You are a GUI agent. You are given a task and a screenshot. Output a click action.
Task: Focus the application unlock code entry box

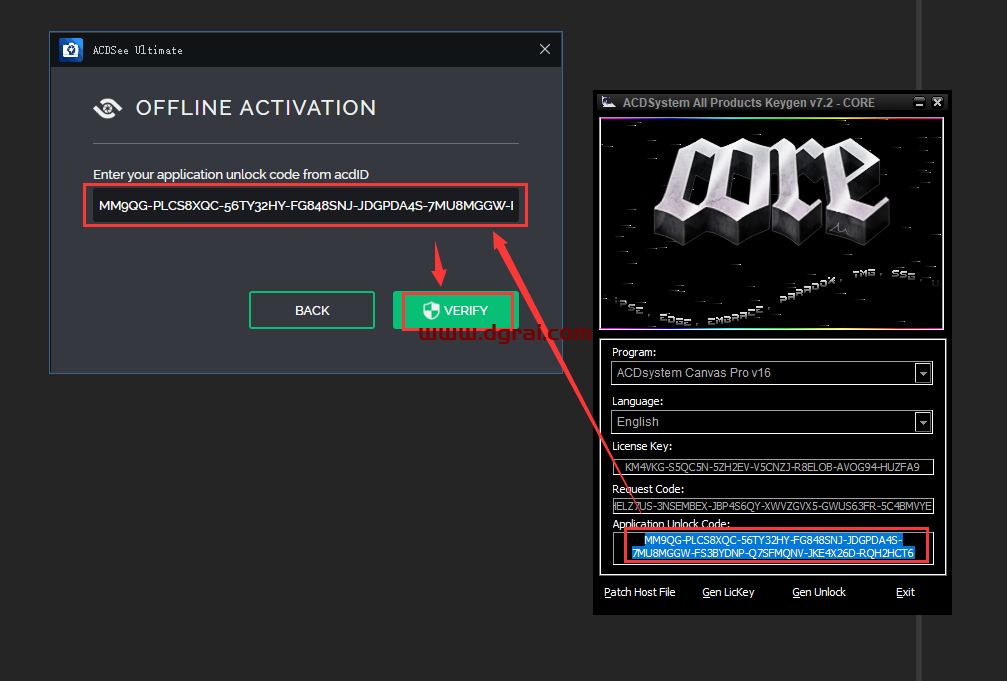[x=305, y=206]
